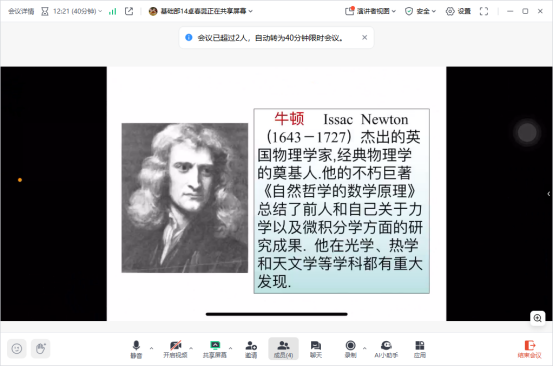This screenshot has width=553, height=366.
Task: Click the zoom magnifier button on shared screen
Action: (537, 318)
